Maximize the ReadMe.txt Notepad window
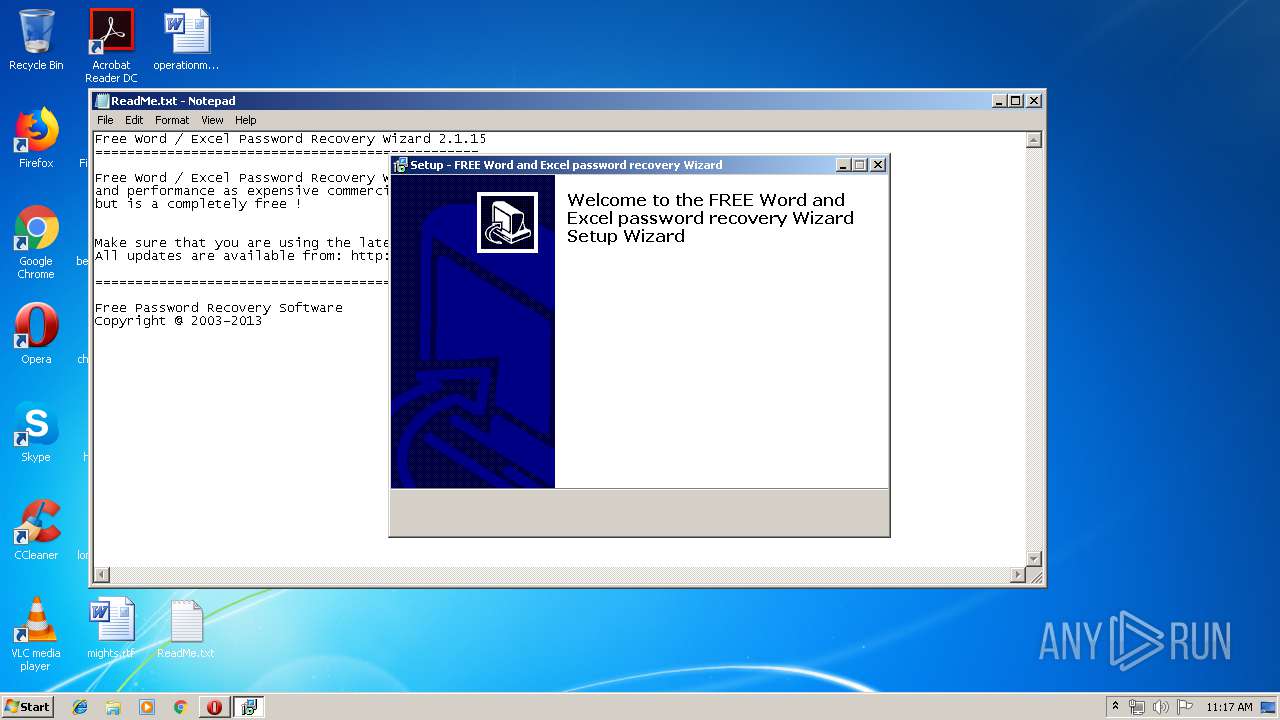 1016,101
